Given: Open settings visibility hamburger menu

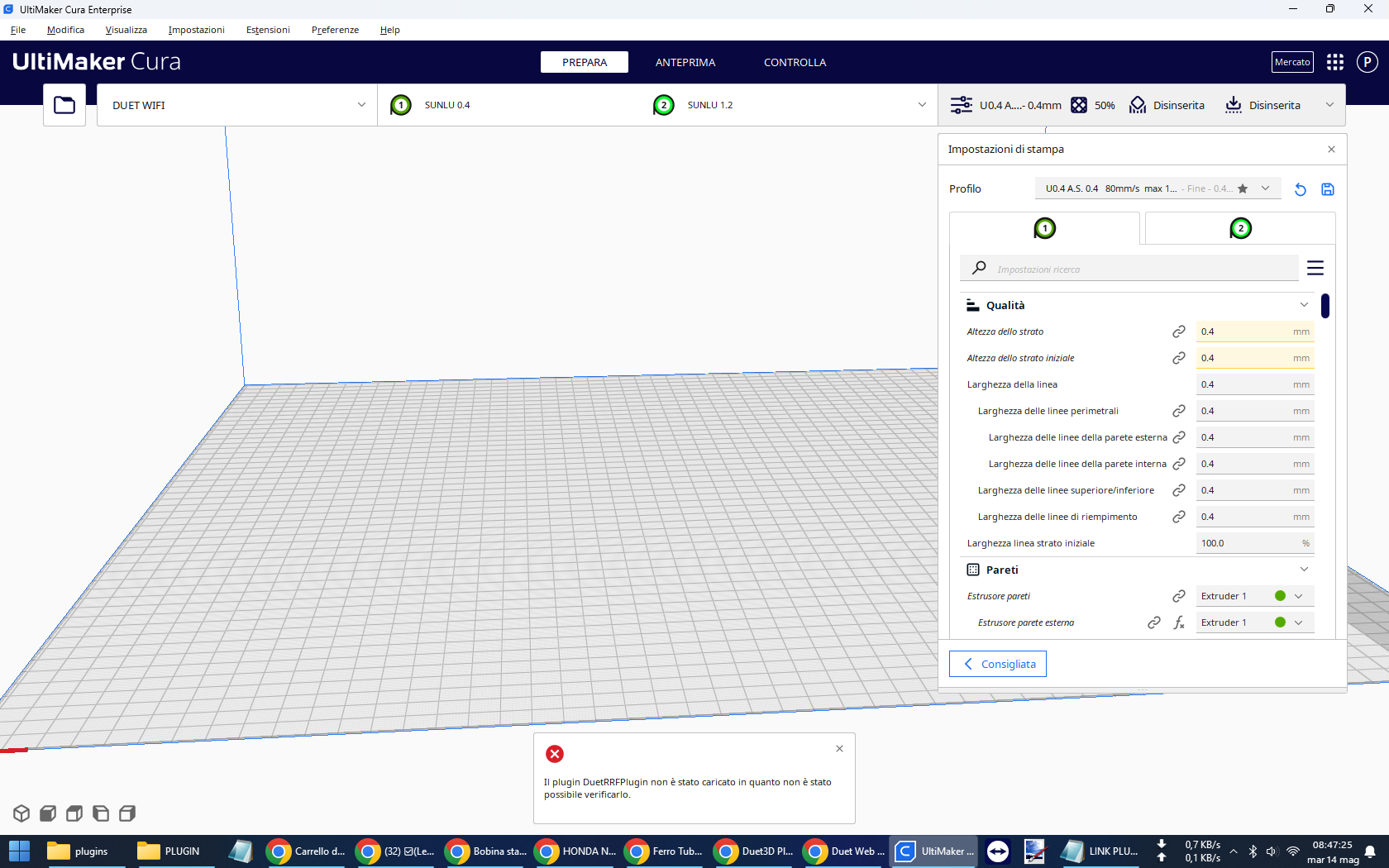Looking at the screenshot, I should point(1315,268).
